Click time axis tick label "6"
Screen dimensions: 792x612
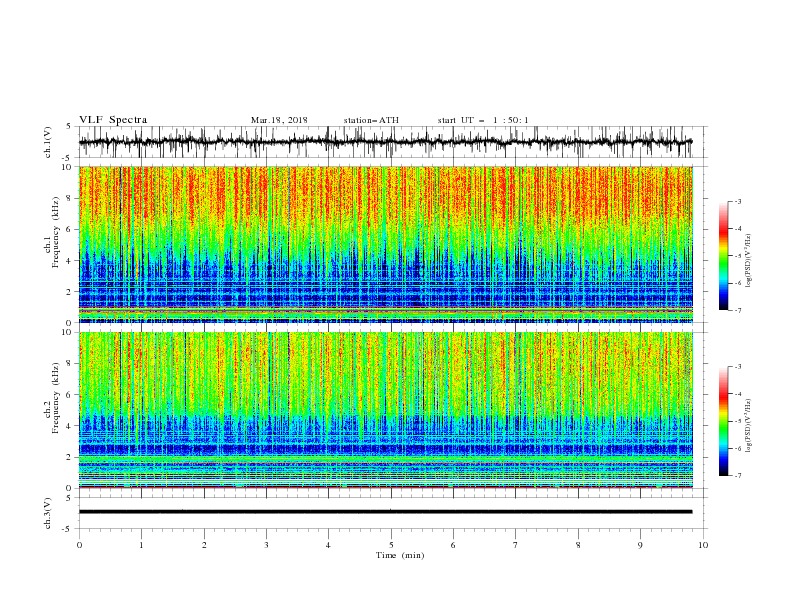(453, 545)
